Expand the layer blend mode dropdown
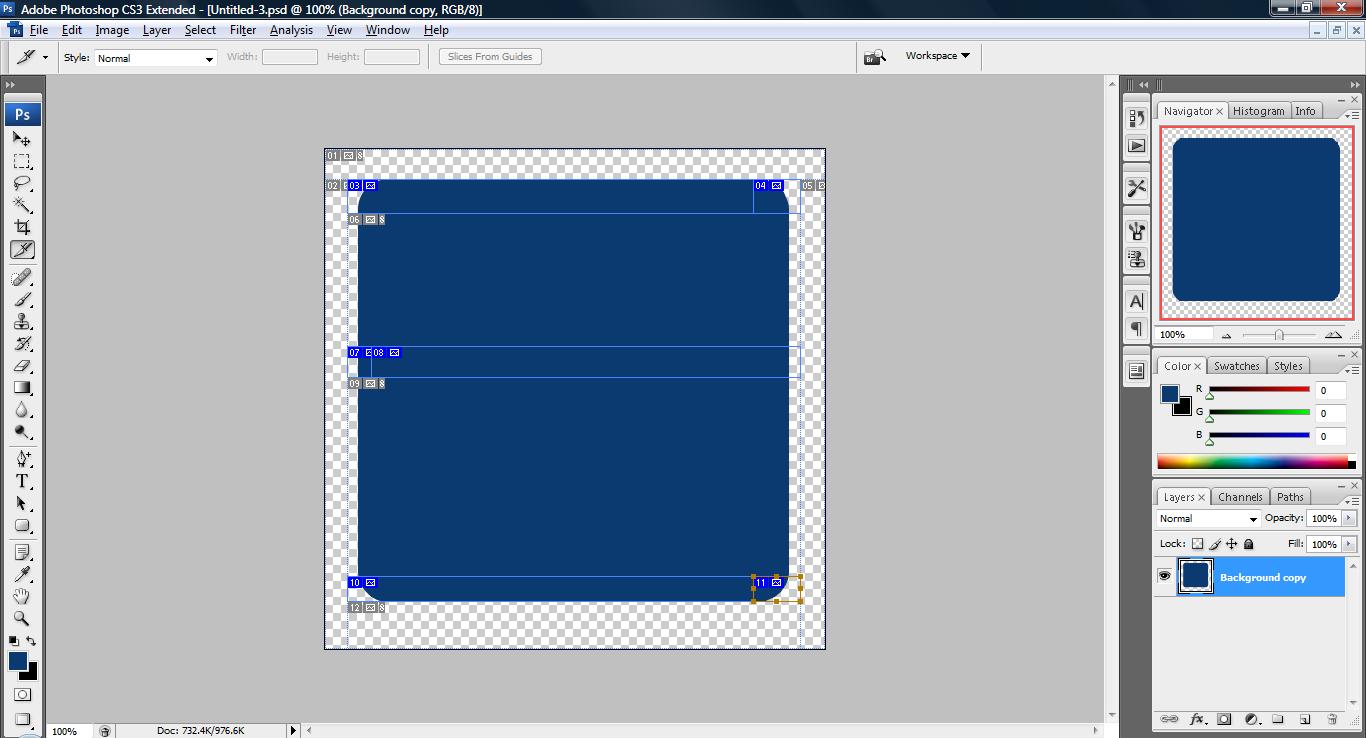 pos(1208,519)
